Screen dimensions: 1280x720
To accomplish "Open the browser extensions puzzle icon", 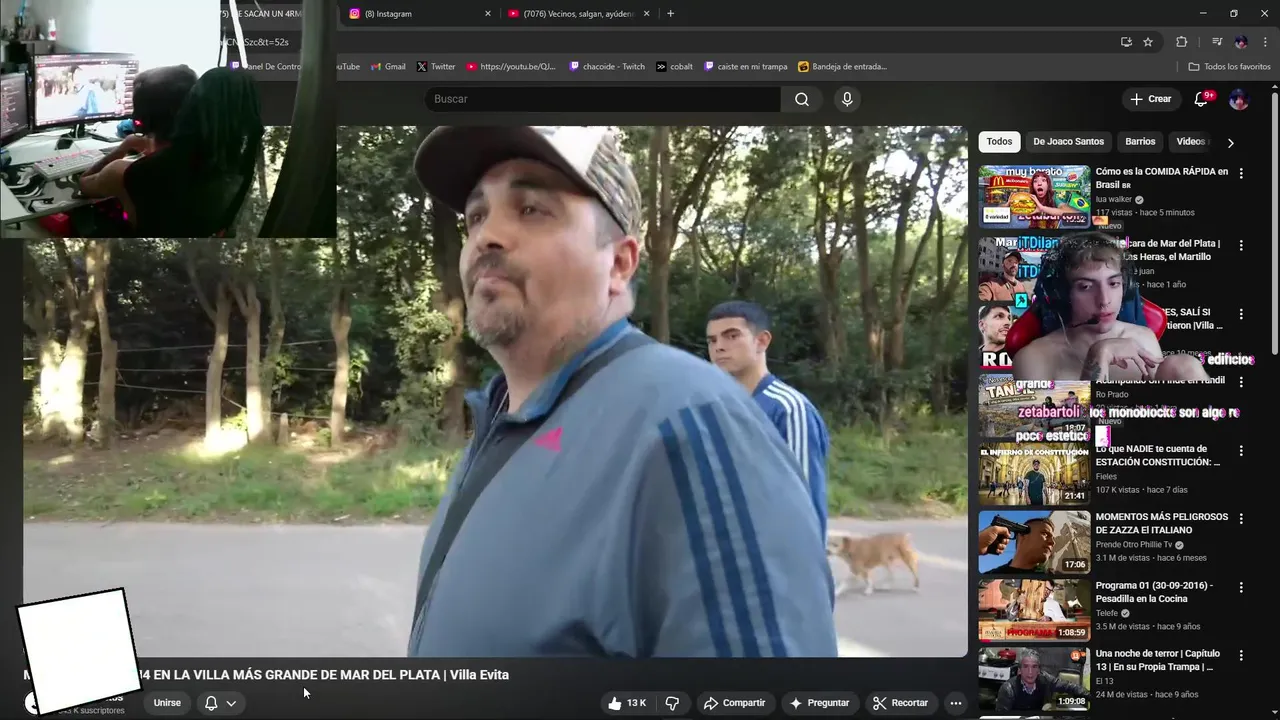I will 1181,42.
